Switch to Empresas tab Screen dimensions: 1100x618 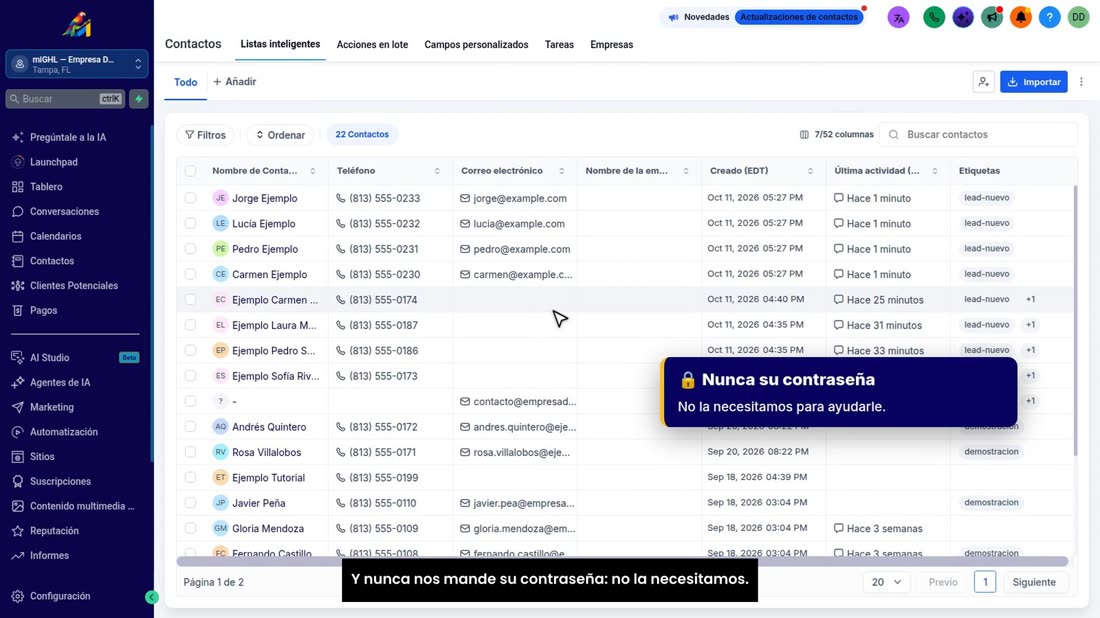point(612,45)
